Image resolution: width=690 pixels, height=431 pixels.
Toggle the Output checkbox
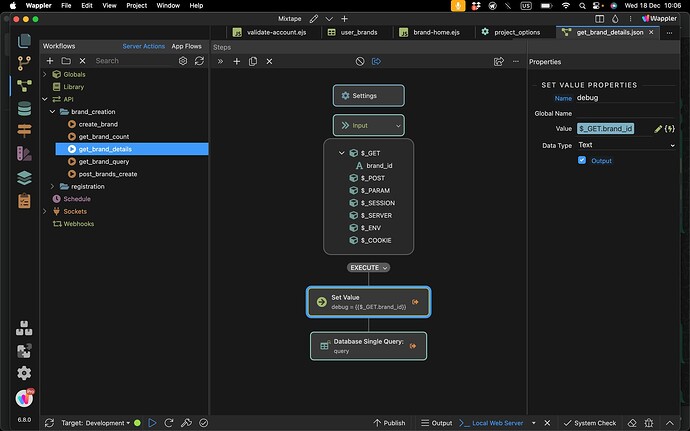pyautogui.click(x=582, y=160)
